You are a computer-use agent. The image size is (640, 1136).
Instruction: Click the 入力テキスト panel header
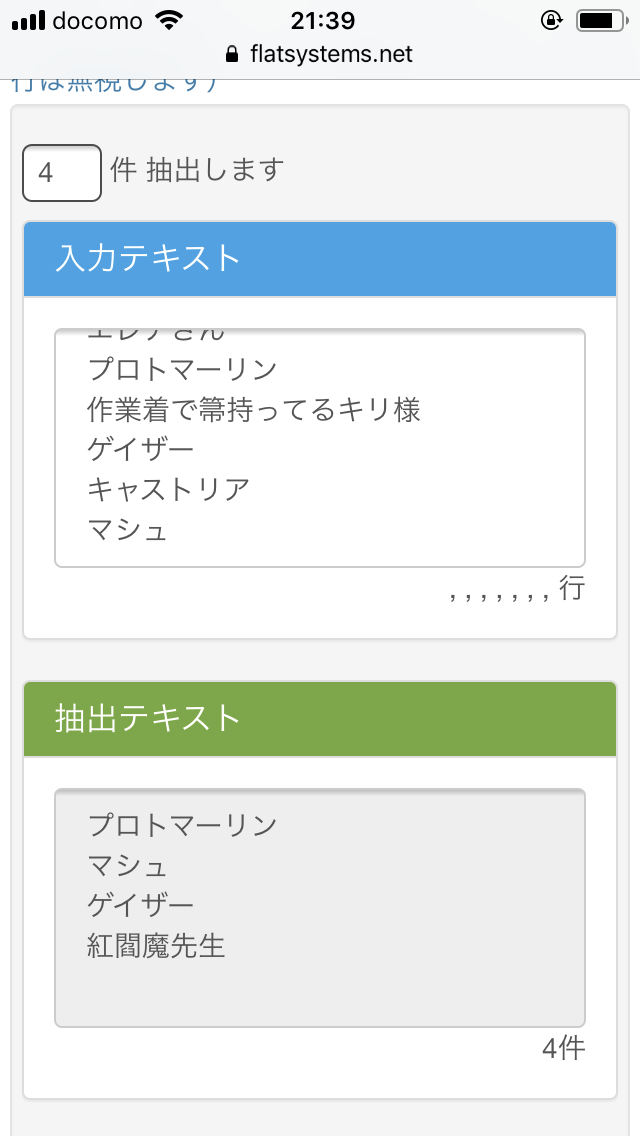(x=319, y=258)
